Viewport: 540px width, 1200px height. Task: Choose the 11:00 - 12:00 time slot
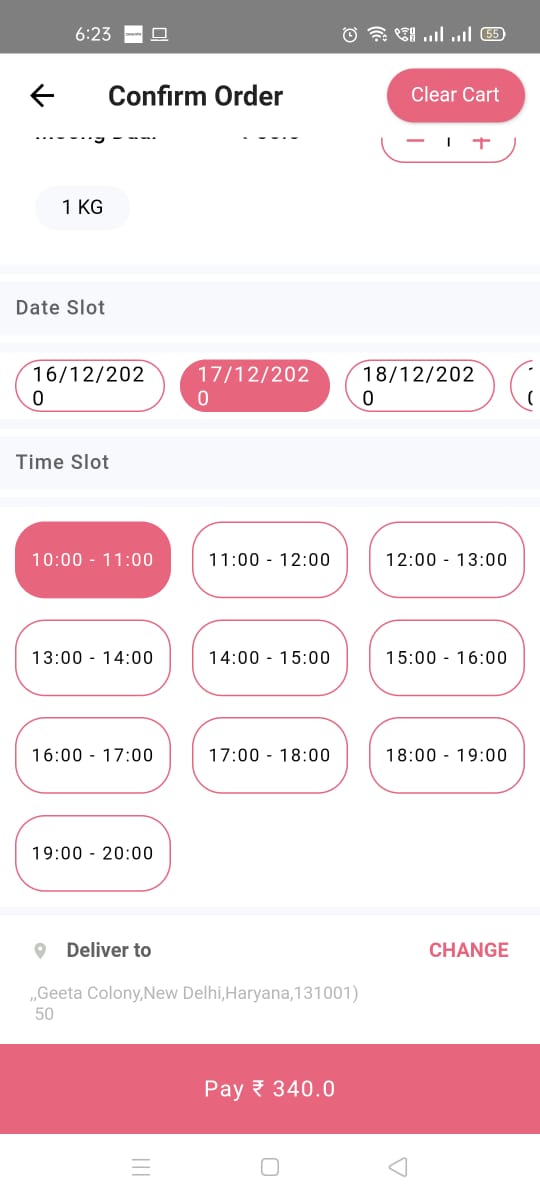269,560
